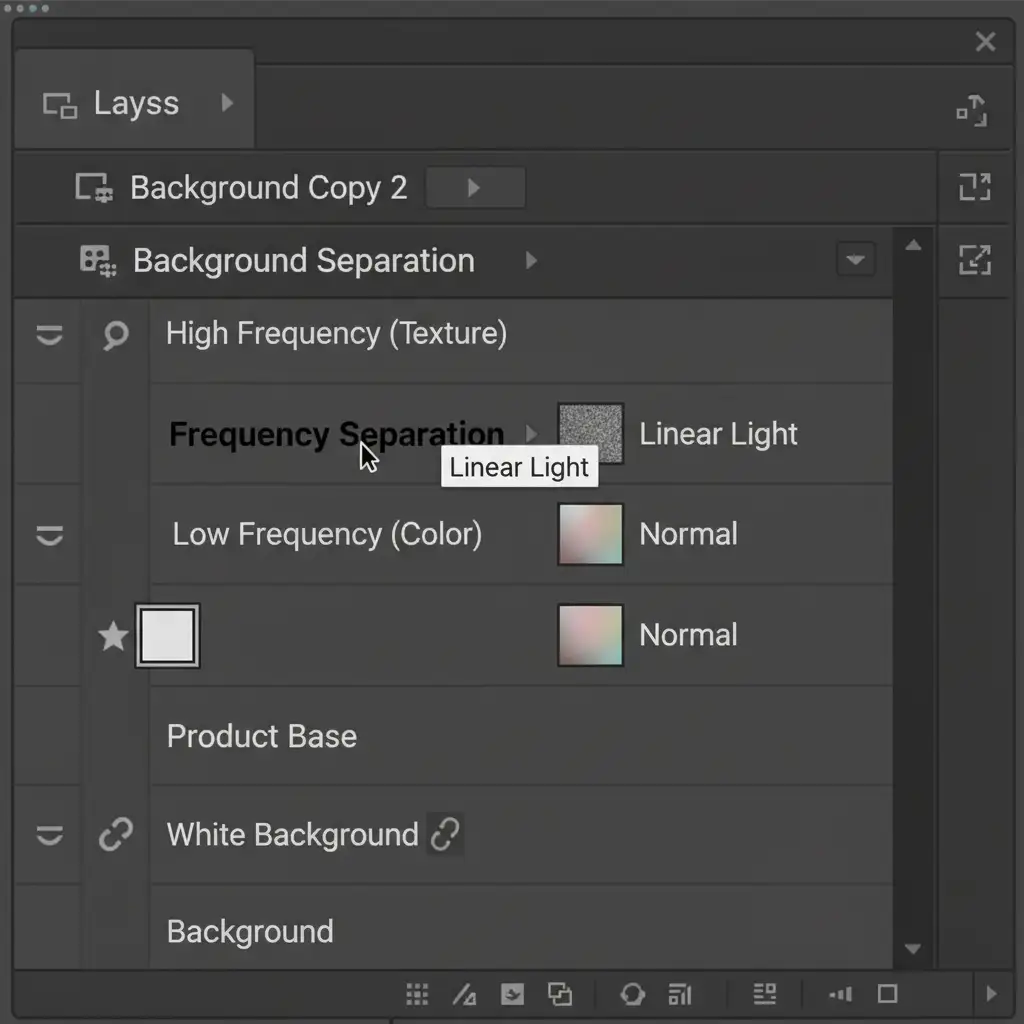The image size is (1024, 1024).
Task: Toggle visibility of High Frequency (Texture) layer
Action: pos(49,335)
